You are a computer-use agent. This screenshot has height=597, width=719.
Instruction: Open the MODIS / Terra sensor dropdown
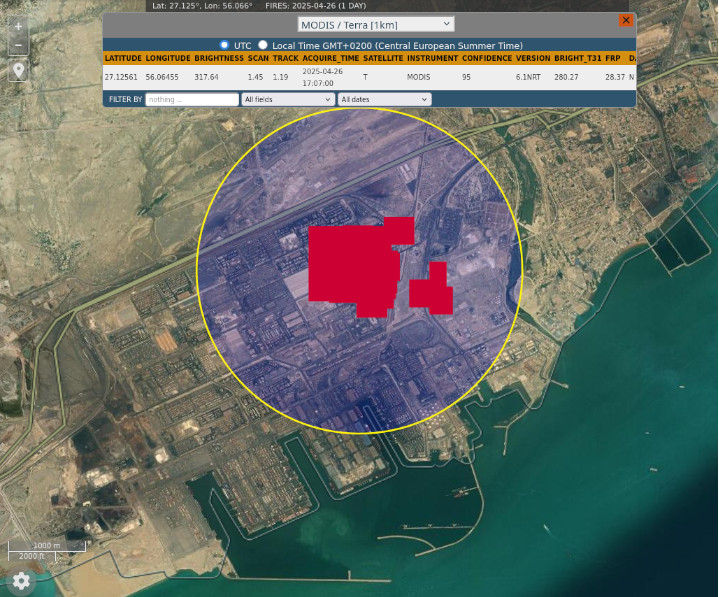[376, 23]
